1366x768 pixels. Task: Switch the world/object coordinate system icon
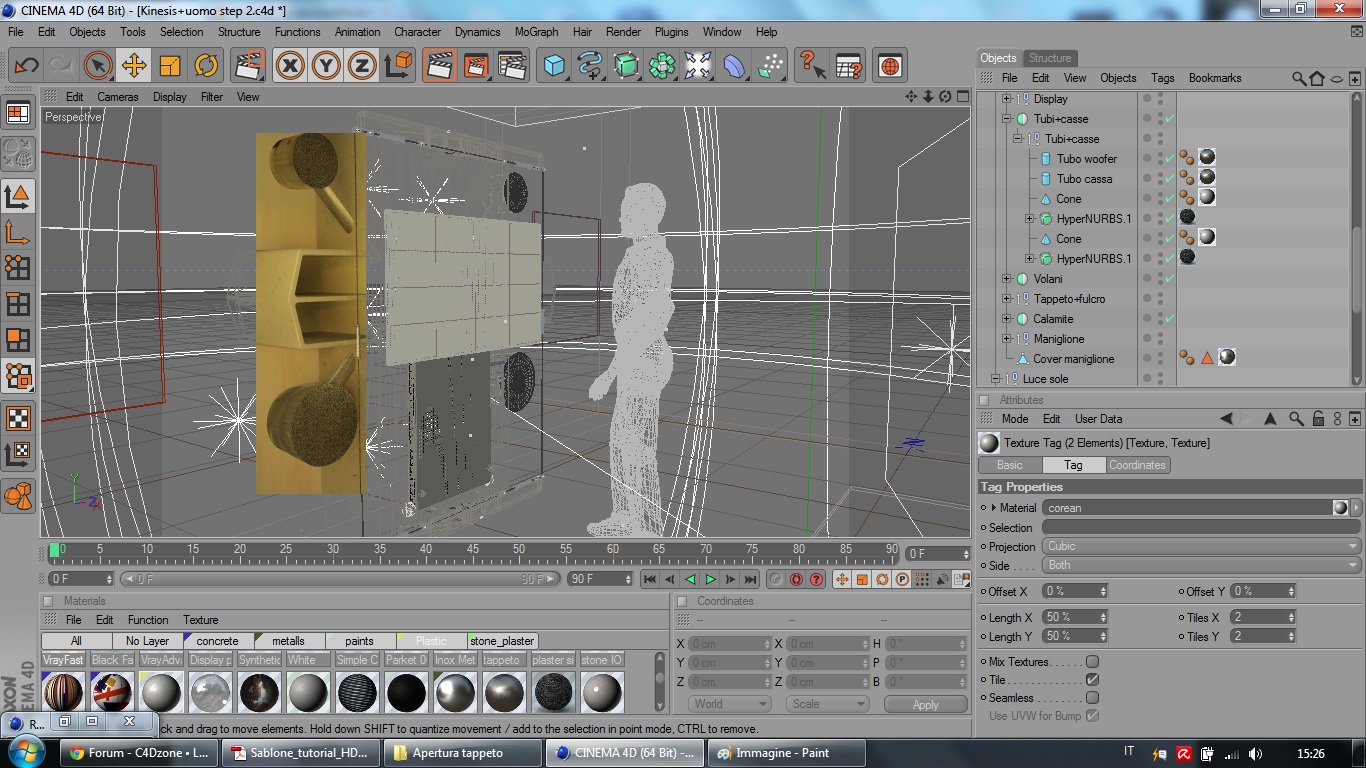398,66
